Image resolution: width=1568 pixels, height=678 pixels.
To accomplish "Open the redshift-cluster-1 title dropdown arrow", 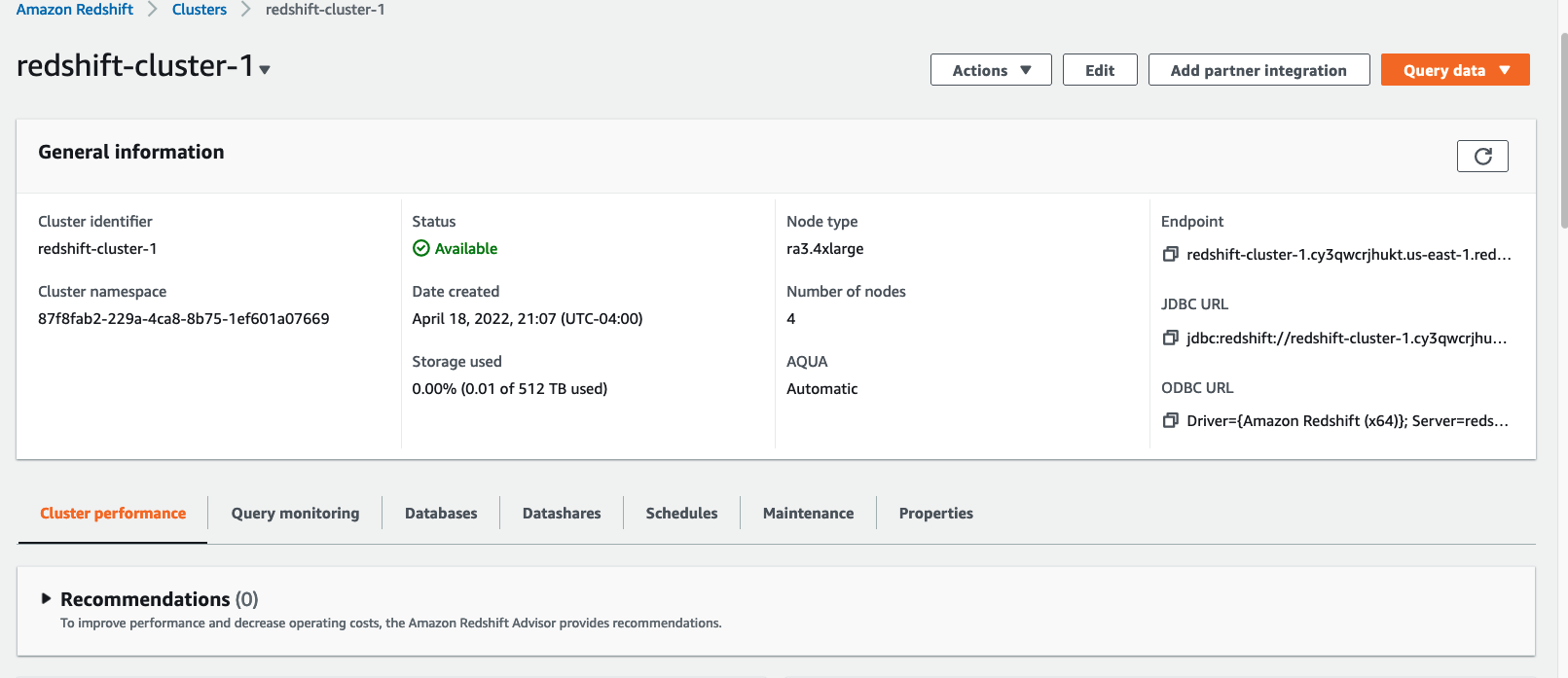I will [x=265, y=70].
